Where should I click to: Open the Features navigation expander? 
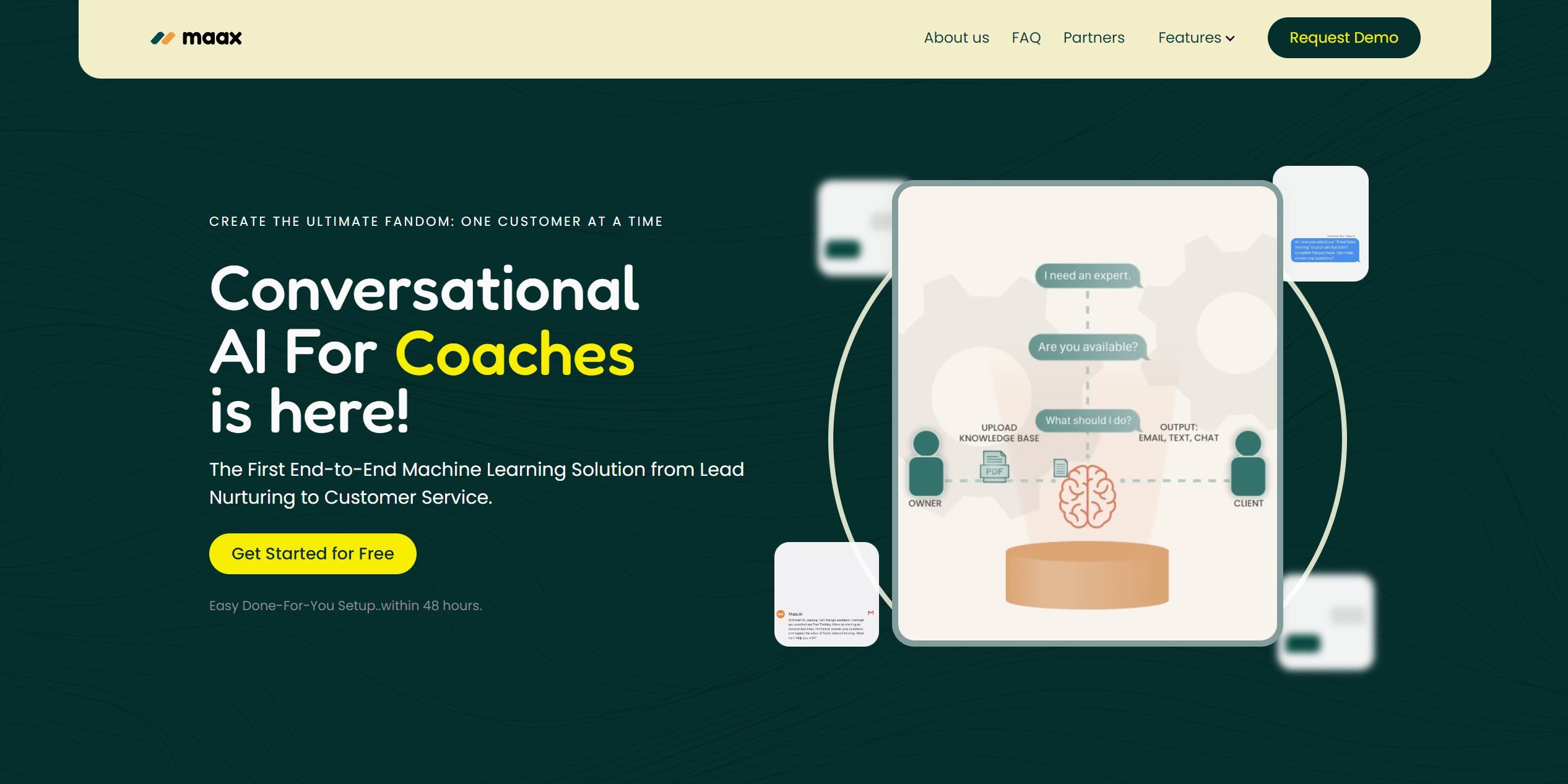[x=1196, y=38]
